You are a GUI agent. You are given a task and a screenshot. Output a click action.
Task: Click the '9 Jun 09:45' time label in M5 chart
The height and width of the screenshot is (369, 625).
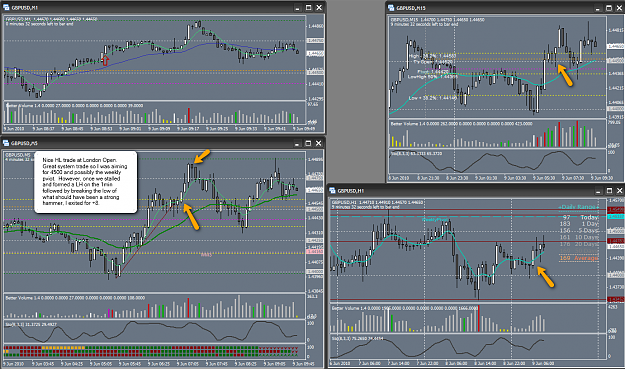click(304, 363)
